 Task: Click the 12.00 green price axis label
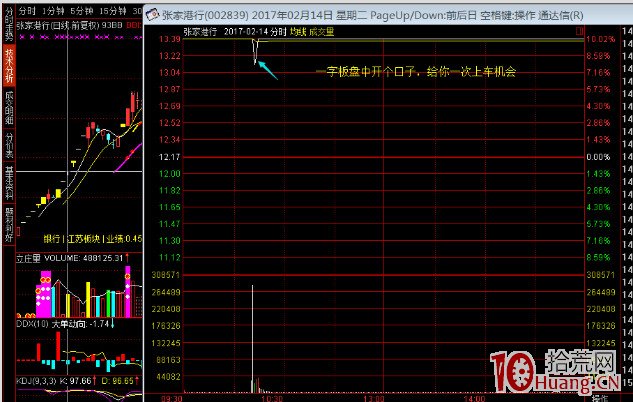(170, 174)
